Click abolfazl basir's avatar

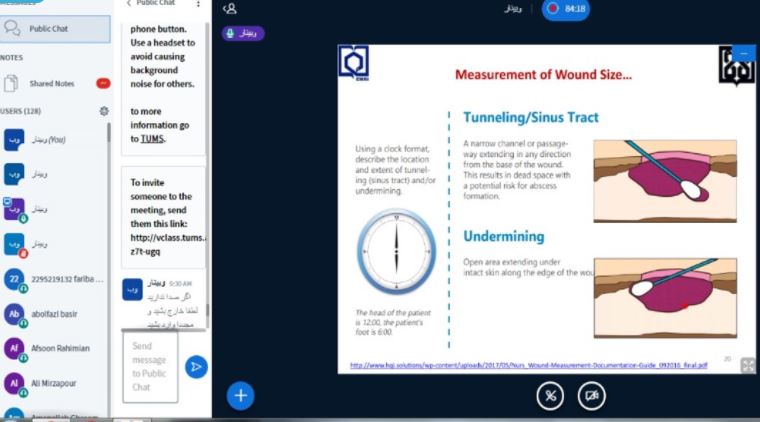pos(14,315)
